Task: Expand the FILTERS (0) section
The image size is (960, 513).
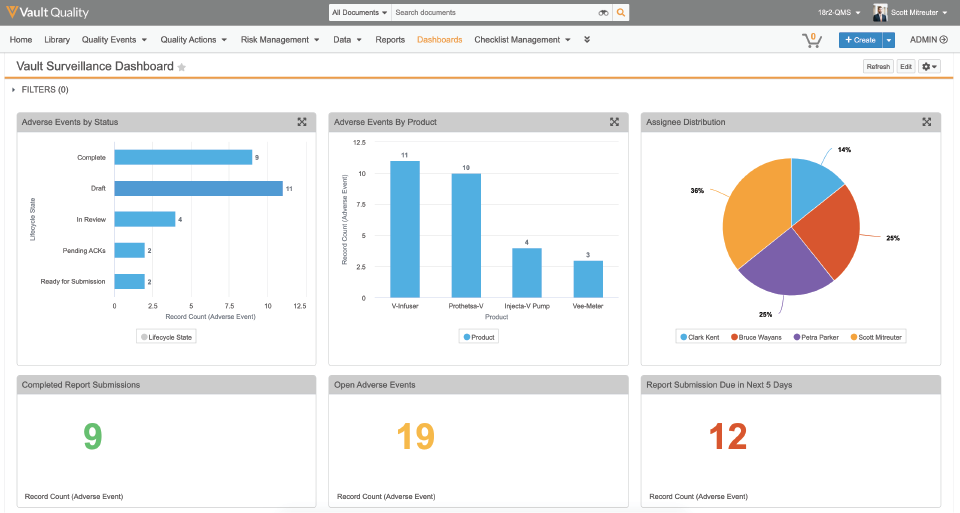Action: point(40,90)
